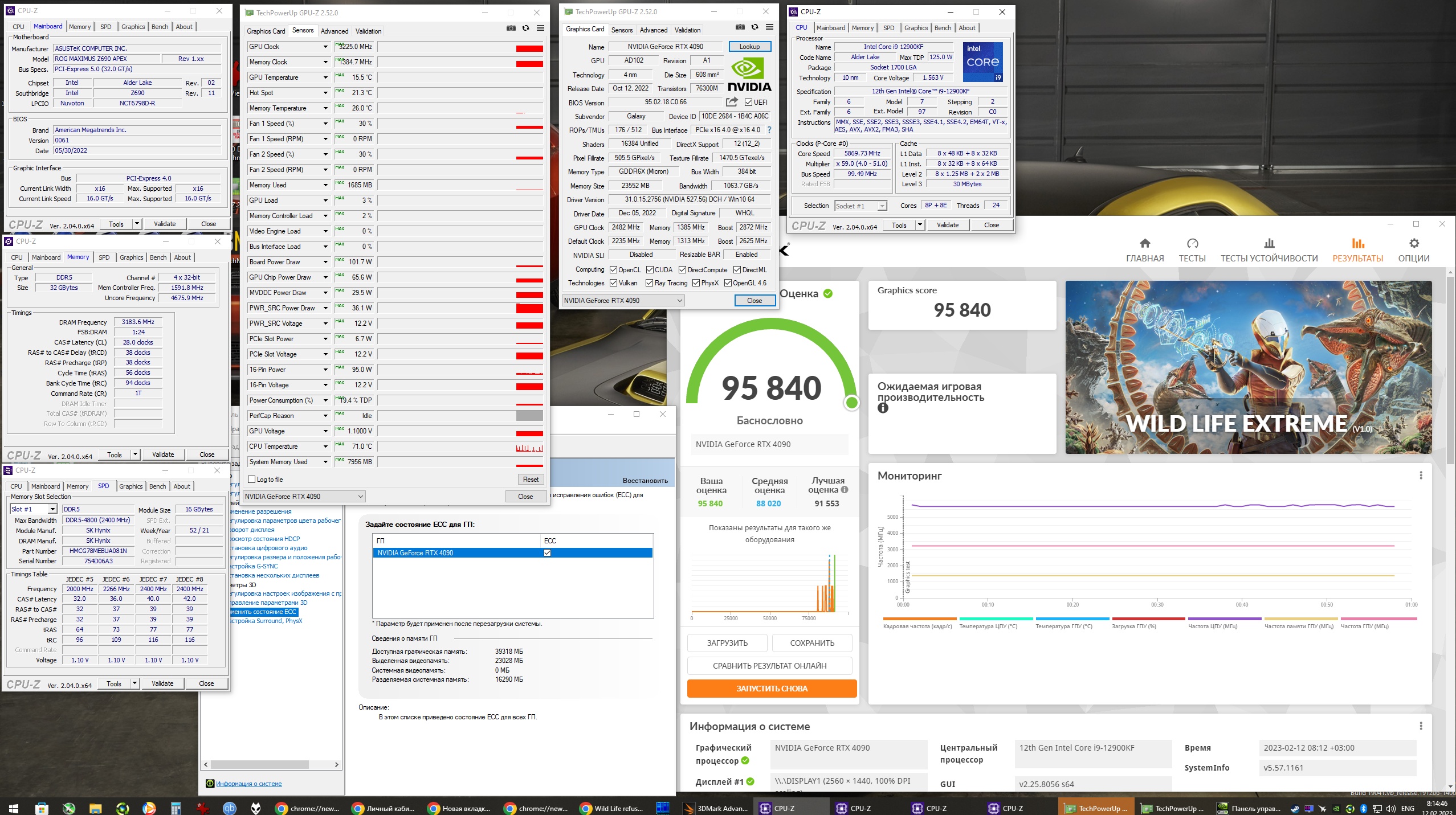Switch to Validation tab in GPU-Z Graphics Card window
The image size is (1456, 815).
pyautogui.click(x=688, y=30)
